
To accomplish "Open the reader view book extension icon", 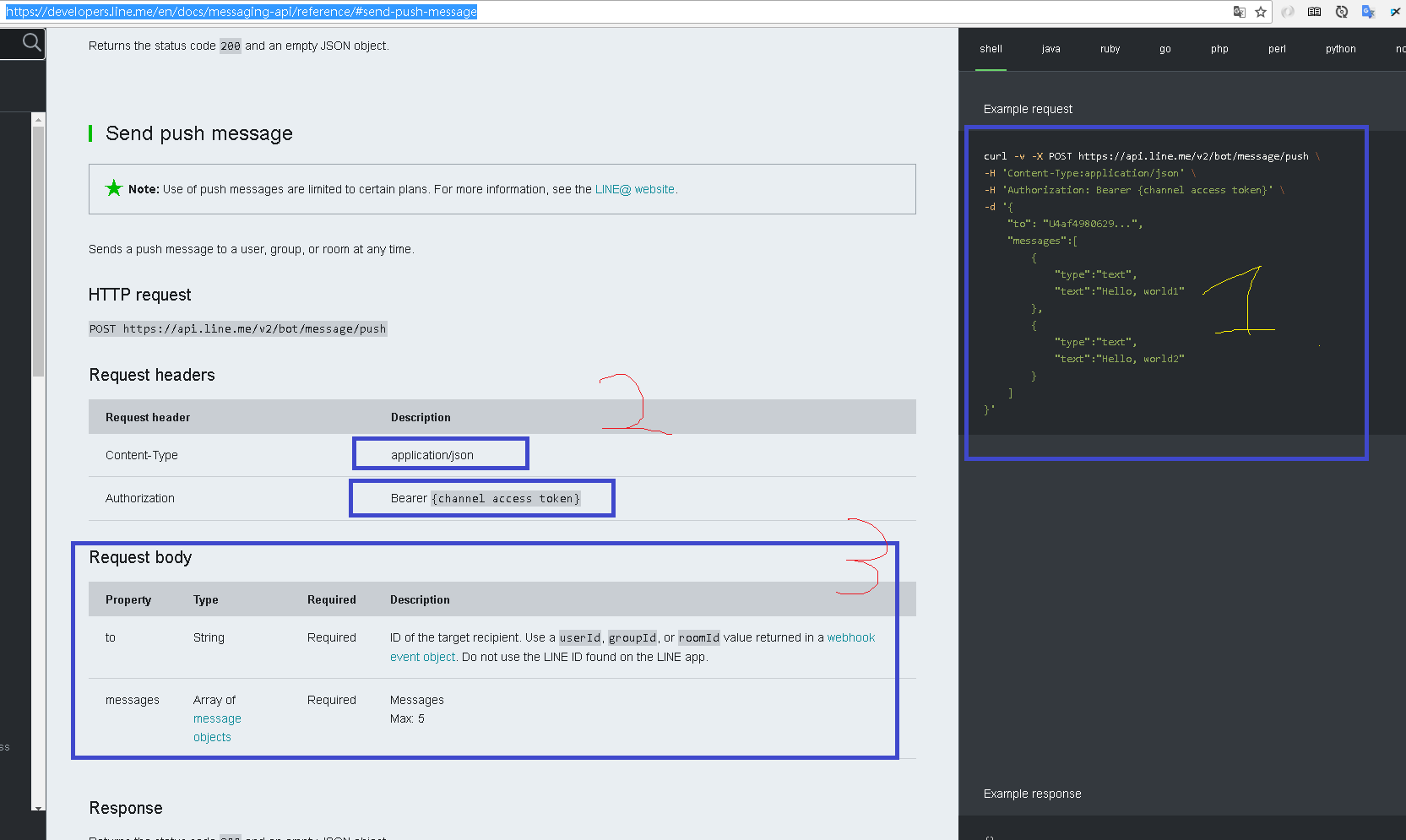I will click(1314, 12).
